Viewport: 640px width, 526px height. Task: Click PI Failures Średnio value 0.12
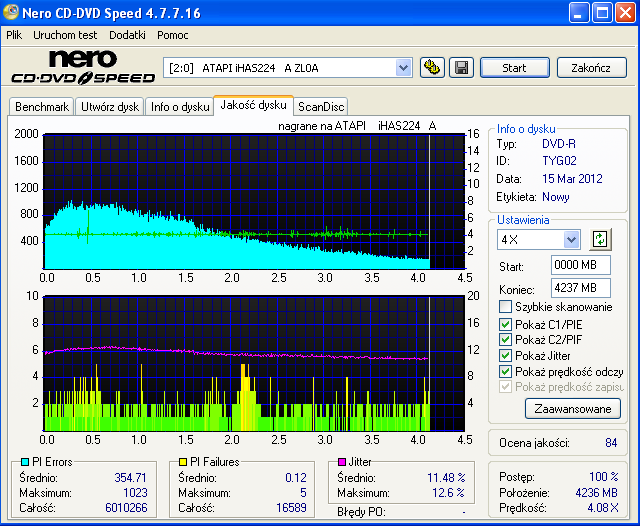click(x=296, y=477)
